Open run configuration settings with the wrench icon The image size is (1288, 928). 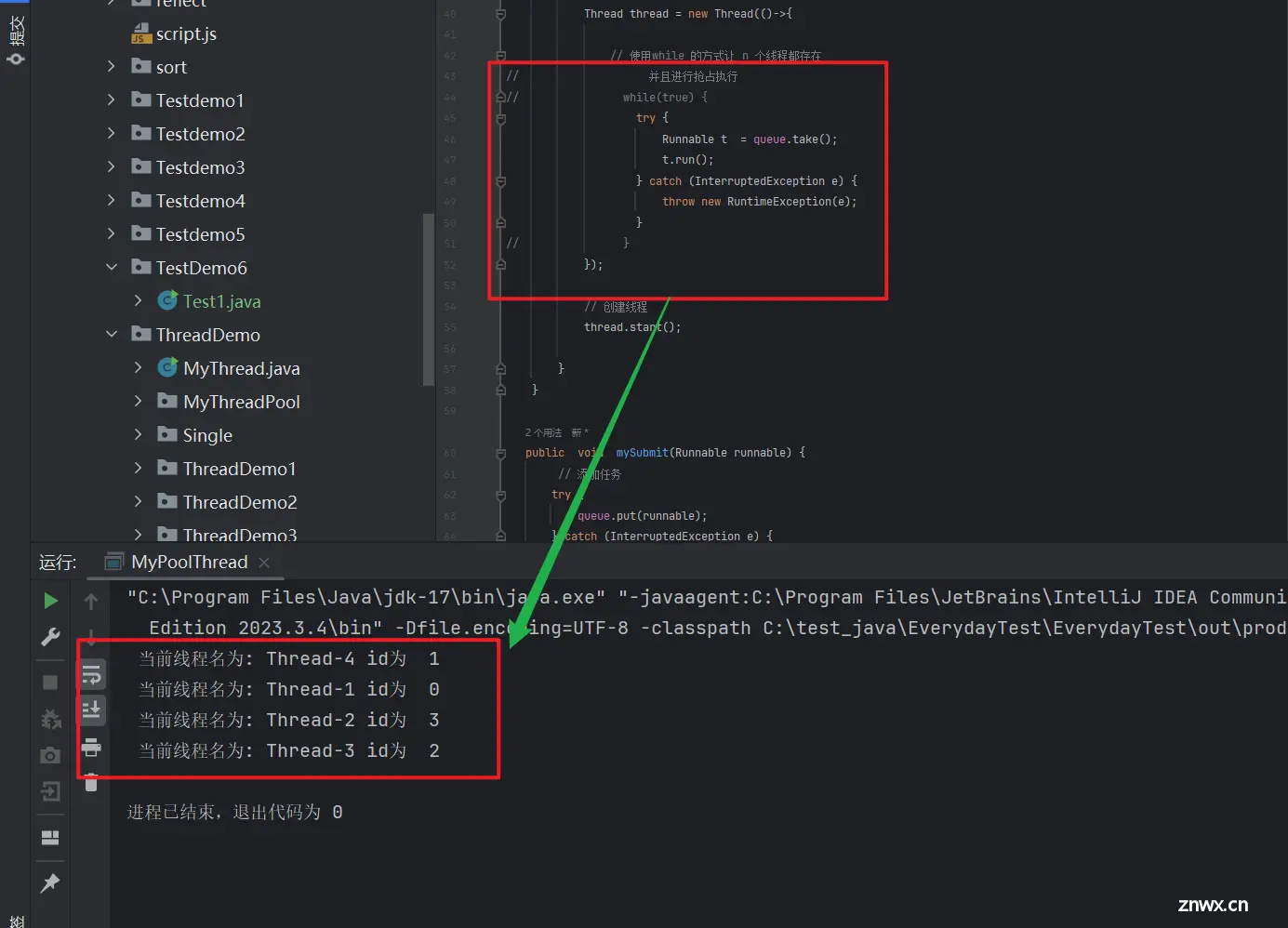pos(51,637)
